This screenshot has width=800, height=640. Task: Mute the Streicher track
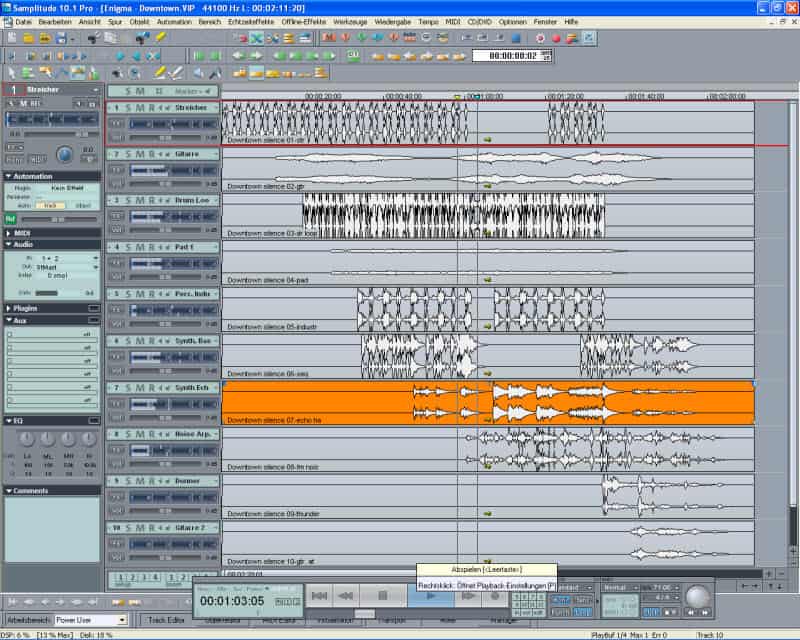point(140,107)
